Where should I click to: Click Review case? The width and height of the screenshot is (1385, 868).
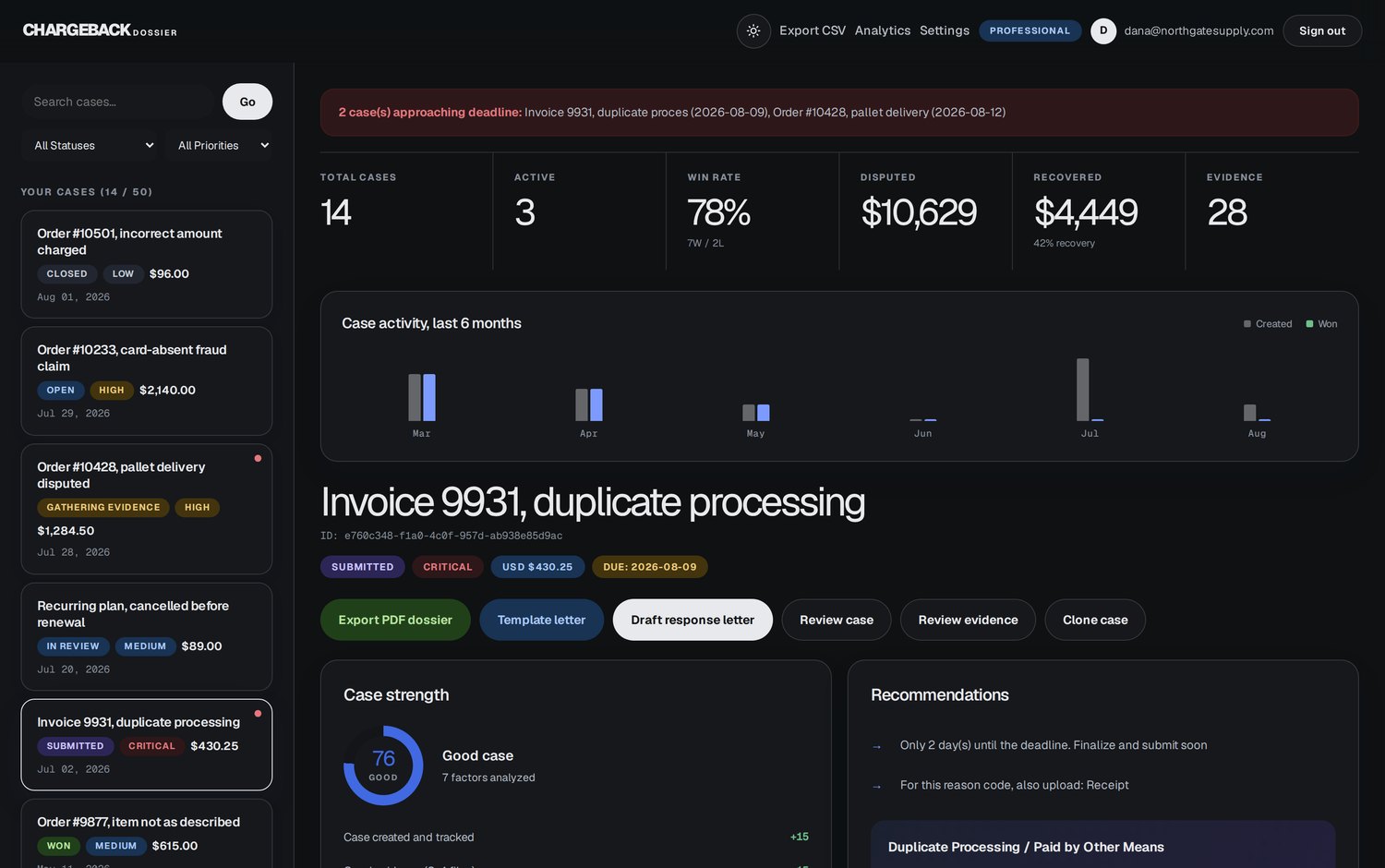(x=837, y=620)
